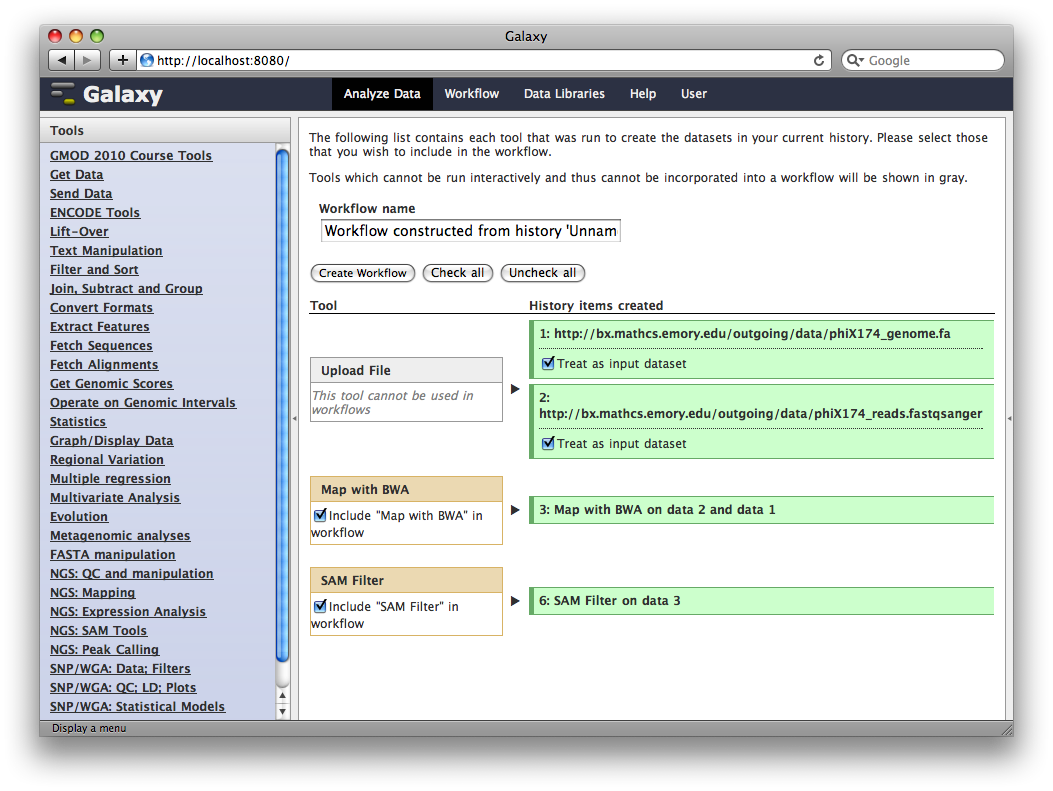Open the NGS: SAM Tools section
Viewport: 1053px width, 791px height.
[99, 631]
